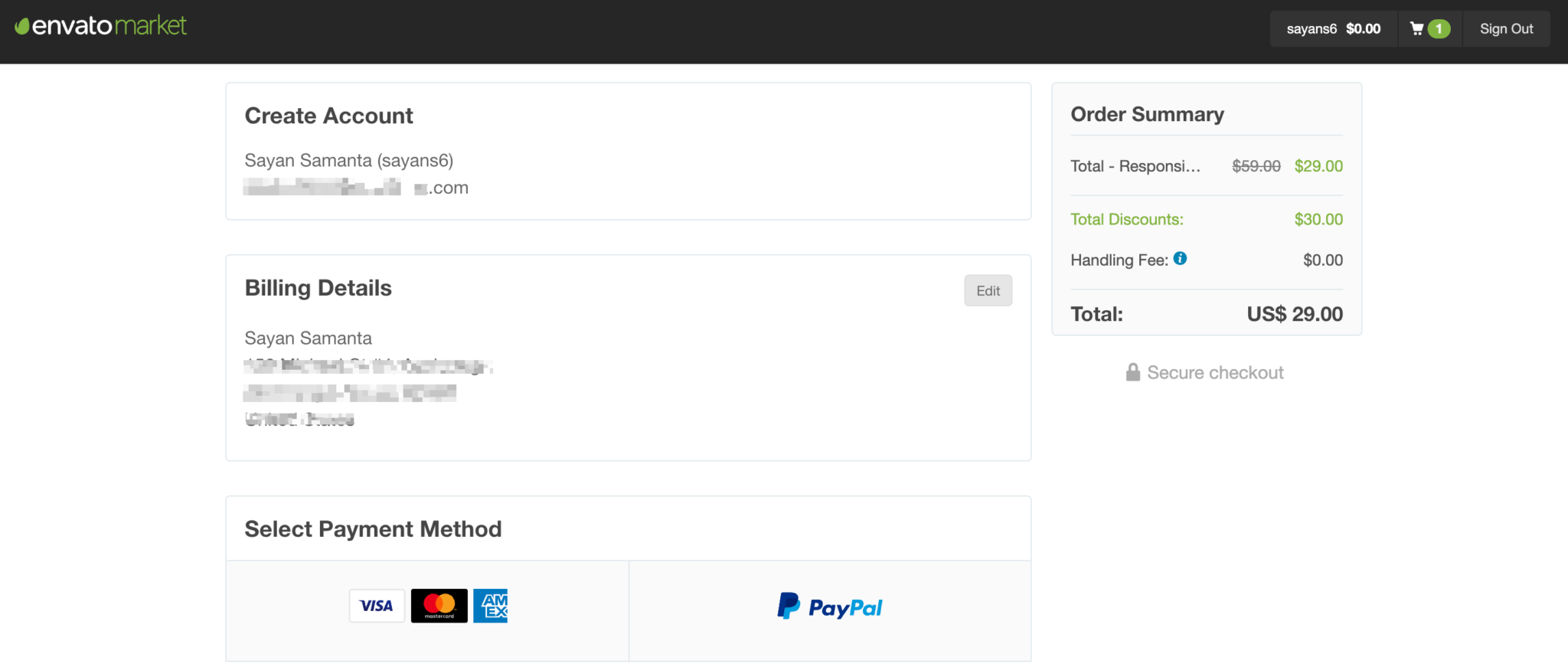Choose the PayPal logo payment option
1568x667 pixels.
coord(830,607)
